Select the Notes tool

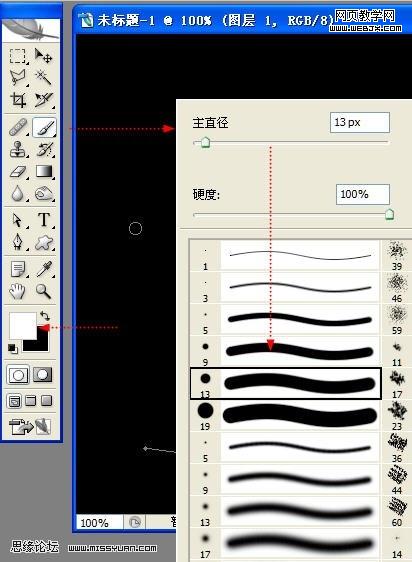click(18, 269)
